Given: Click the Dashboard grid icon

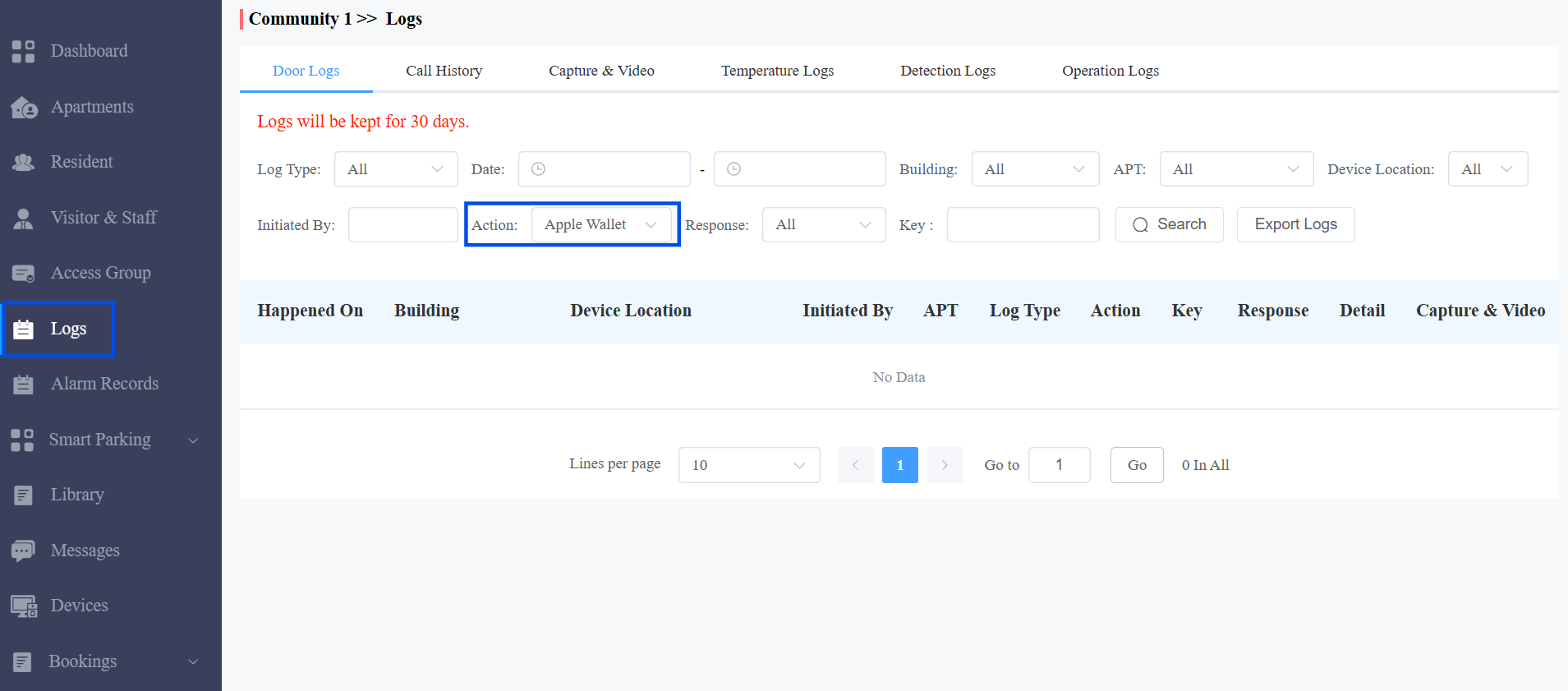Looking at the screenshot, I should click(23, 51).
